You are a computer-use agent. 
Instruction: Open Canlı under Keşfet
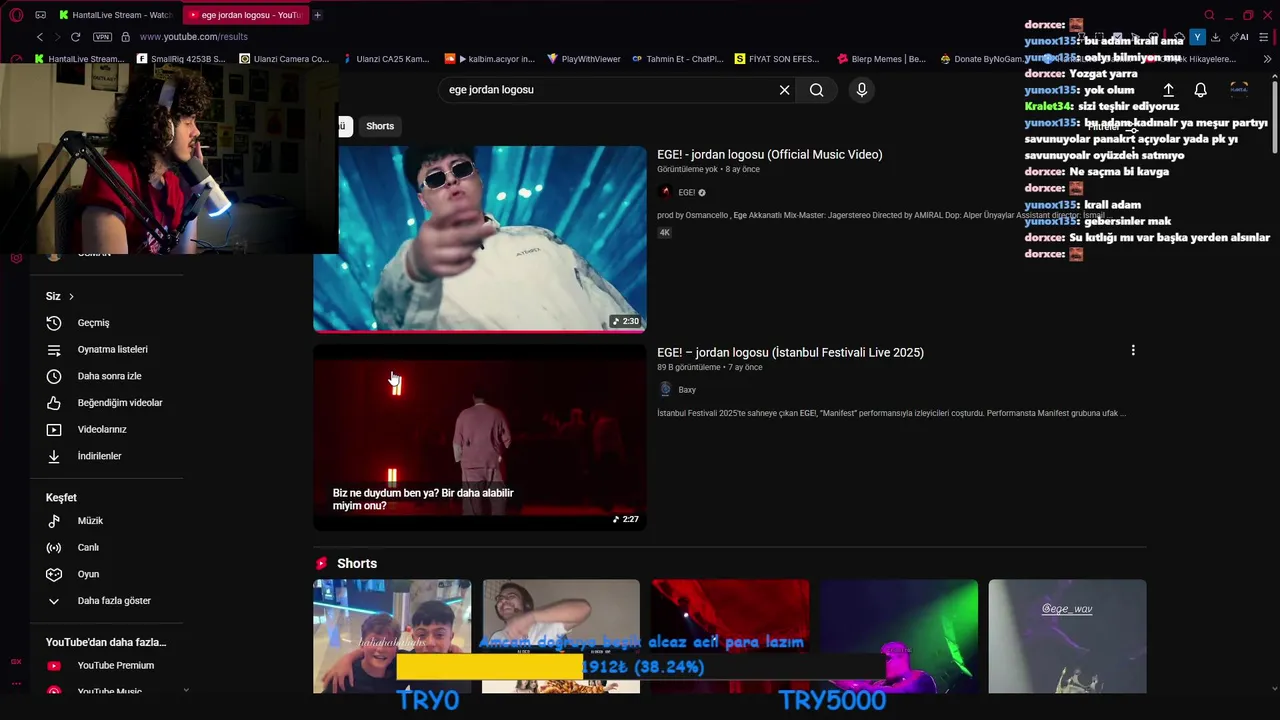(x=107, y=548)
